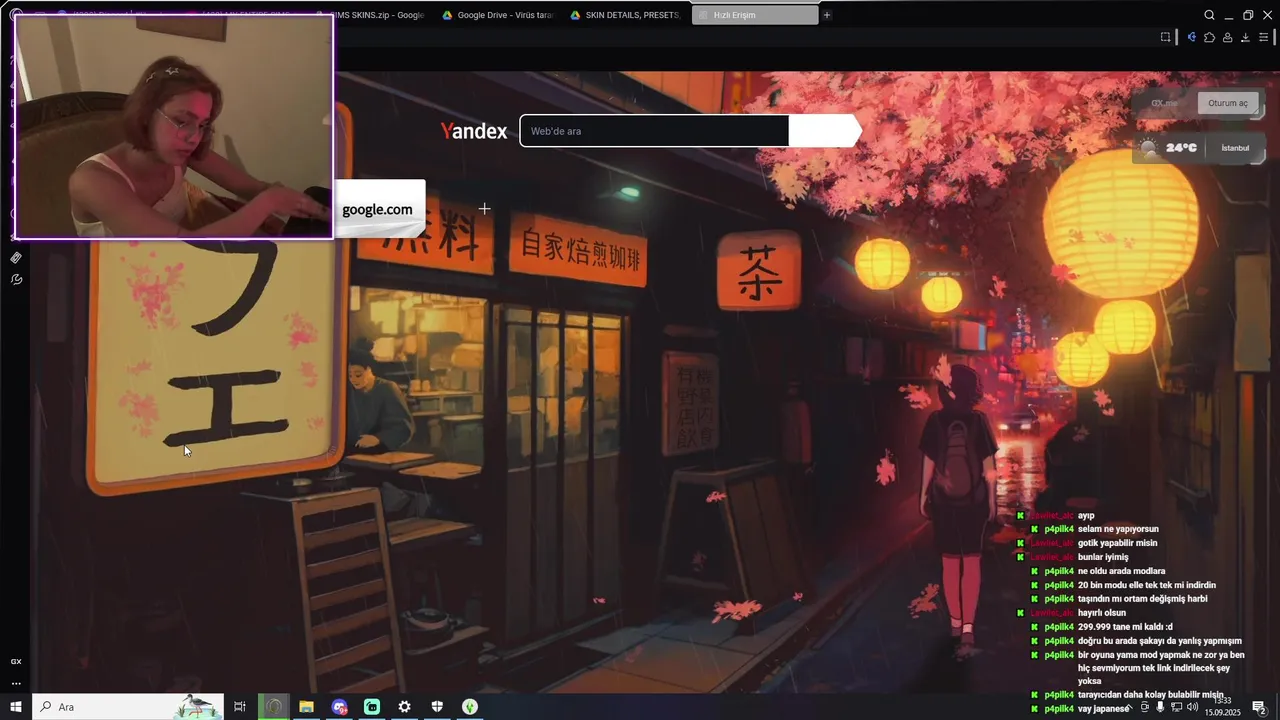Click the İstanbul weather location label
This screenshot has height=720, width=1280.
1235,148
